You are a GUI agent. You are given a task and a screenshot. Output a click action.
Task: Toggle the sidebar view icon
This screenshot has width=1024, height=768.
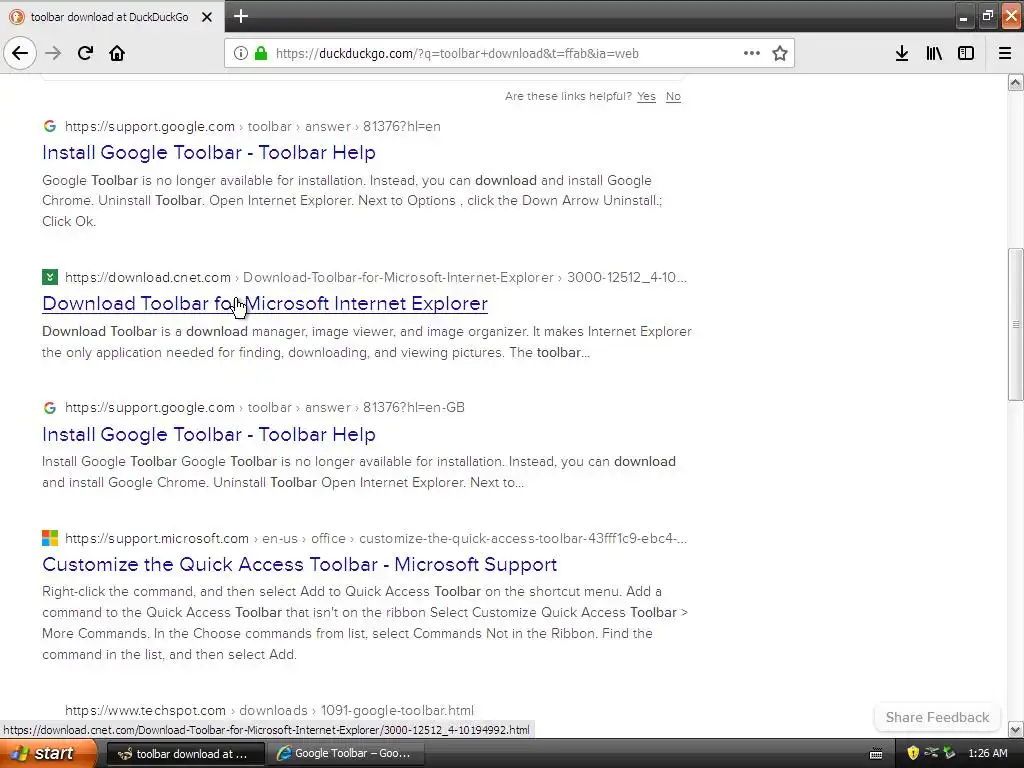pyautogui.click(x=966, y=53)
